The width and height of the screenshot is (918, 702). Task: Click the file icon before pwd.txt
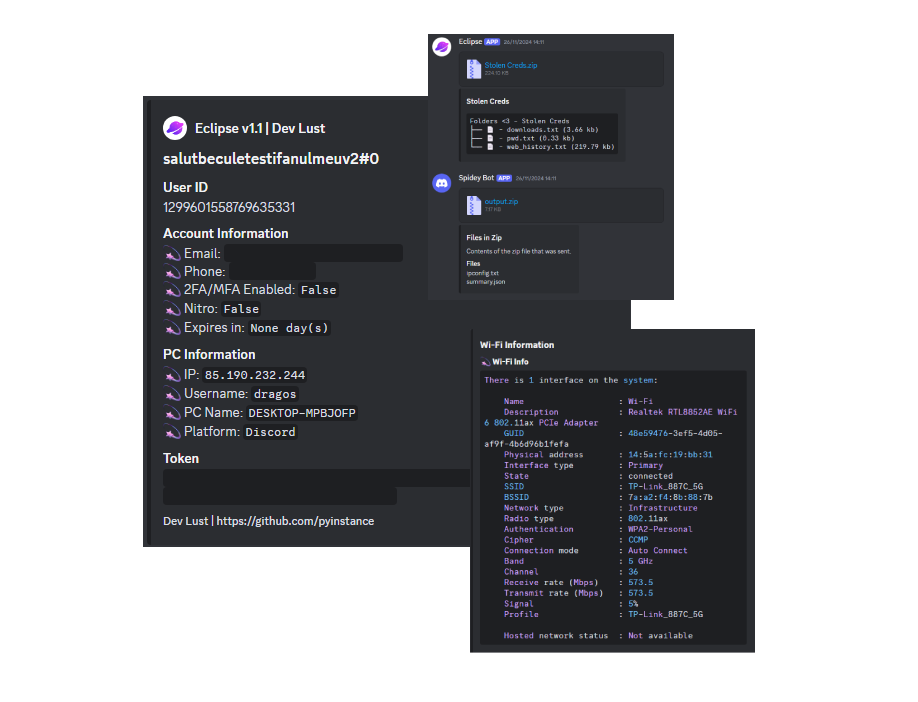491,138
